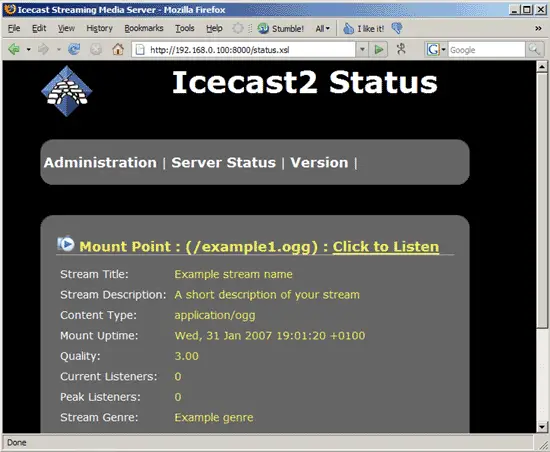Reload the page with the Refresh icon
The image size is (550, 452).
coord(74,49)
